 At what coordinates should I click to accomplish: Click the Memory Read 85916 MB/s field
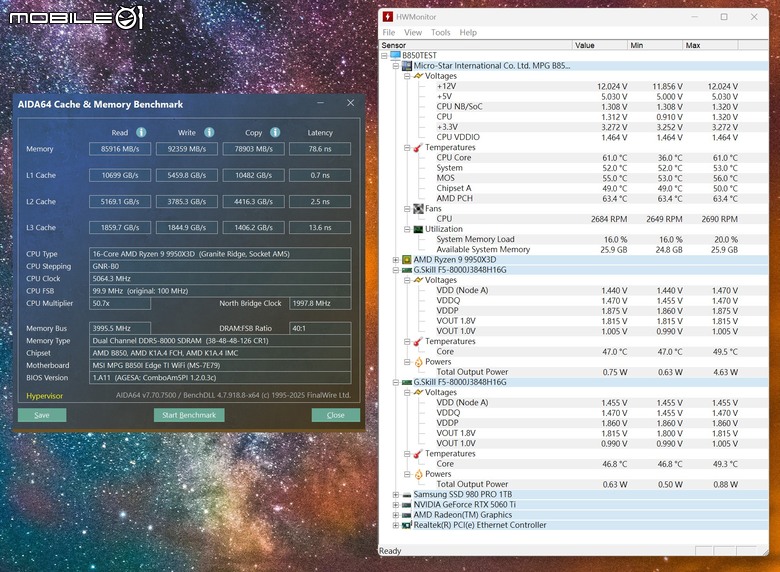[x=120, y=149]
